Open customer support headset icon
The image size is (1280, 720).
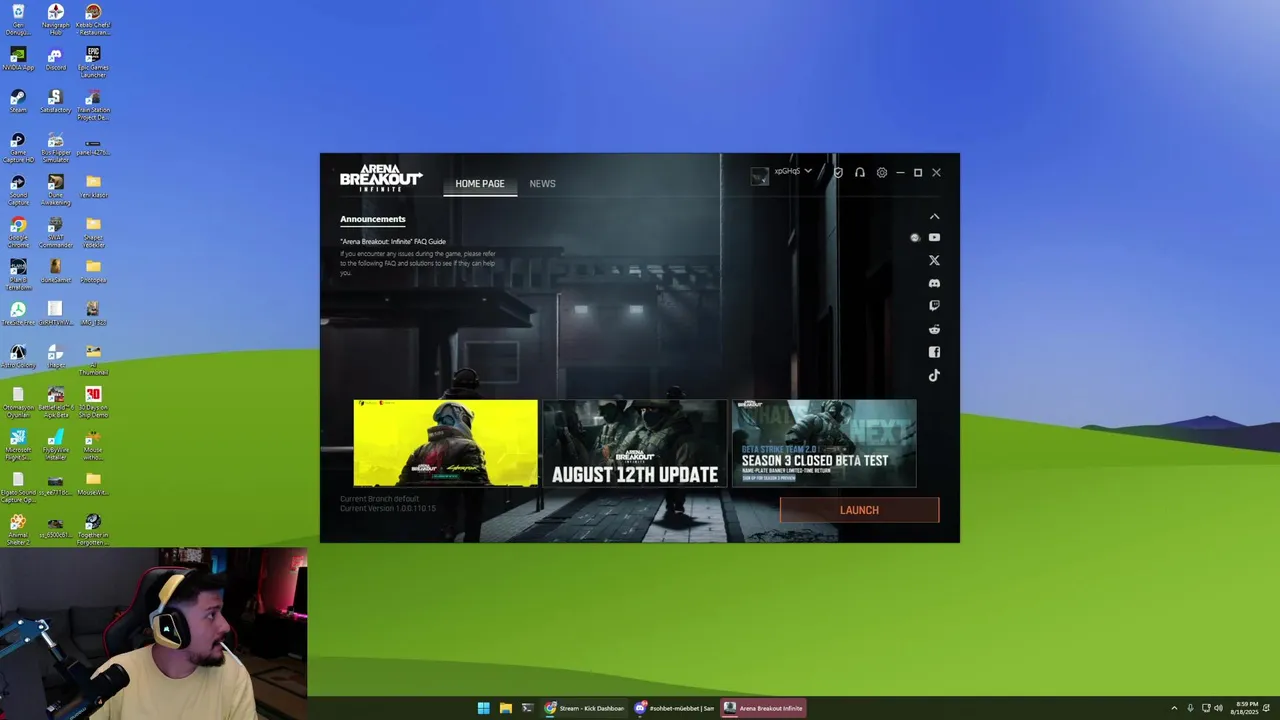[859, 172]
